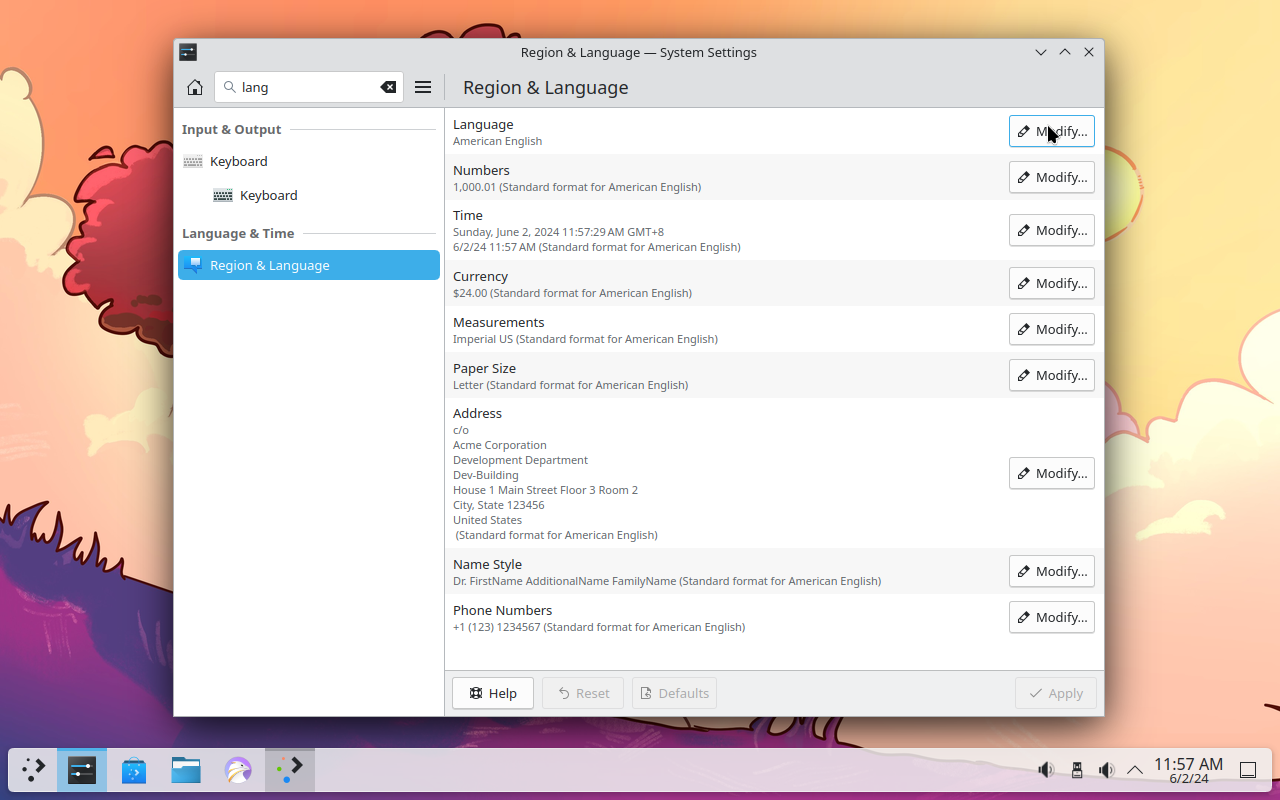1280x800 pixels.
Task: Click the 'Dr. FirstName AdditionalName FamilyName' text
Action: coord(565,581)
